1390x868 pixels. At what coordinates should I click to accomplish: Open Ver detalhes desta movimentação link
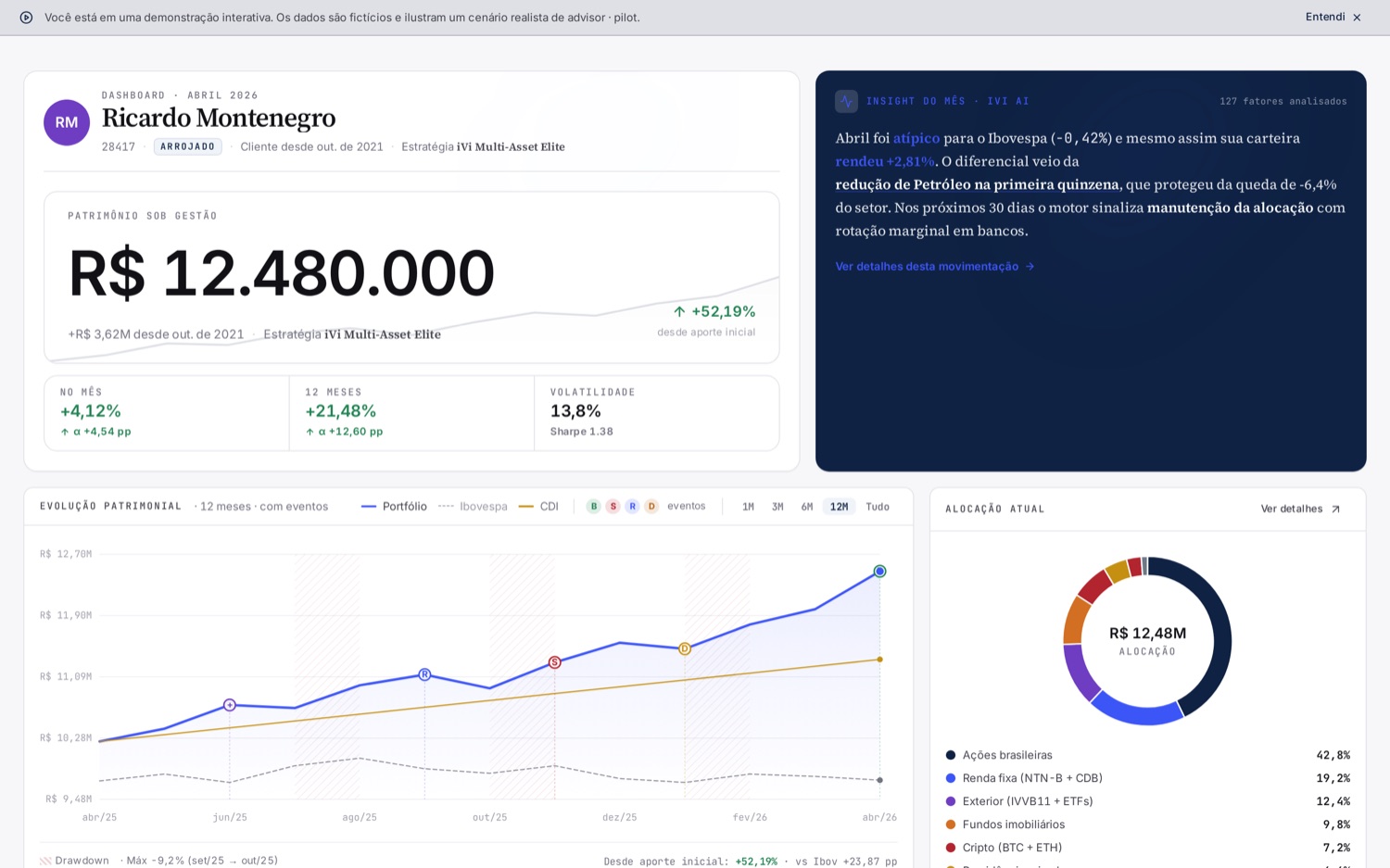coord(935,267)
